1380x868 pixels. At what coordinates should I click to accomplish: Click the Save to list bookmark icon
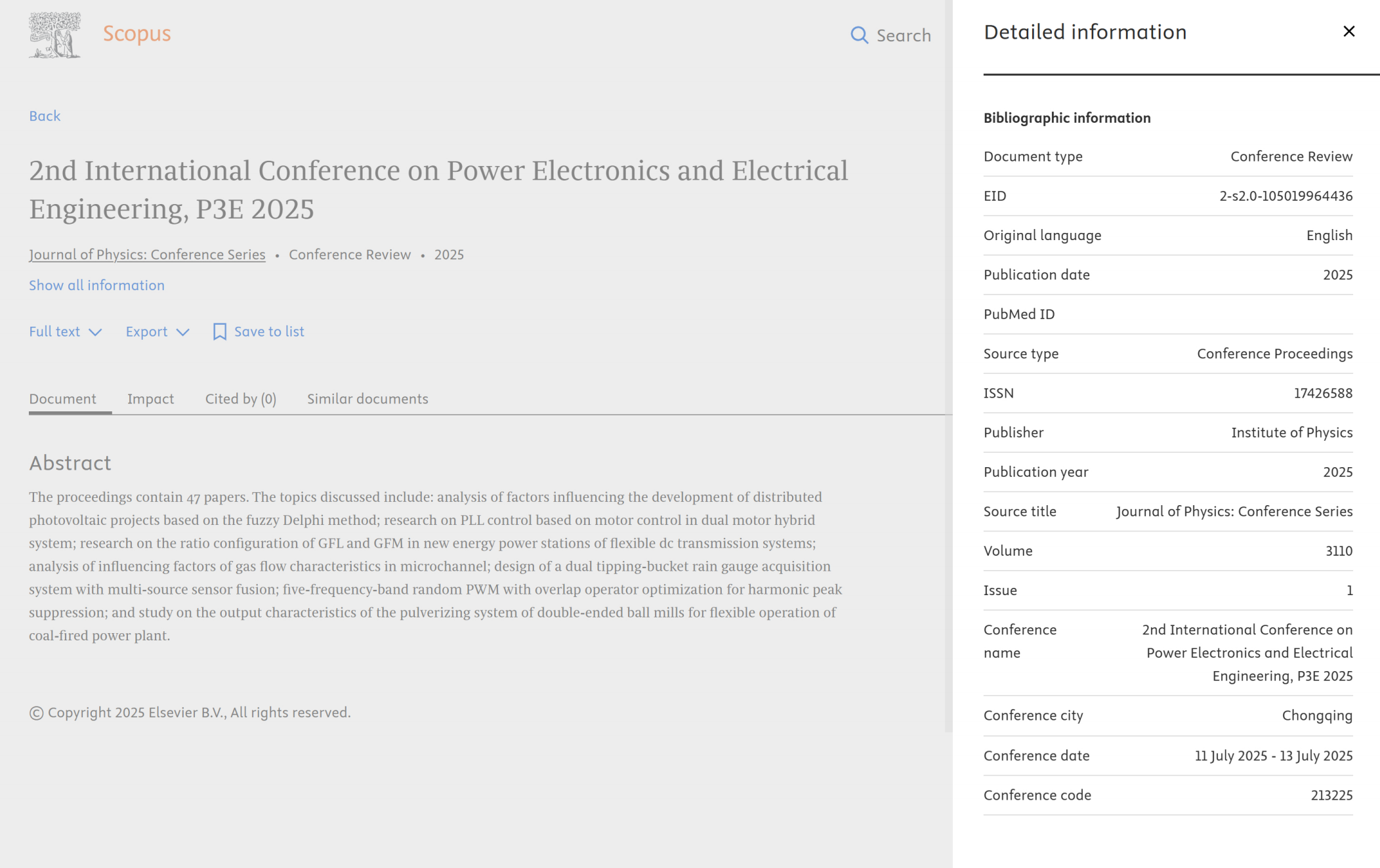click(220, 331)
